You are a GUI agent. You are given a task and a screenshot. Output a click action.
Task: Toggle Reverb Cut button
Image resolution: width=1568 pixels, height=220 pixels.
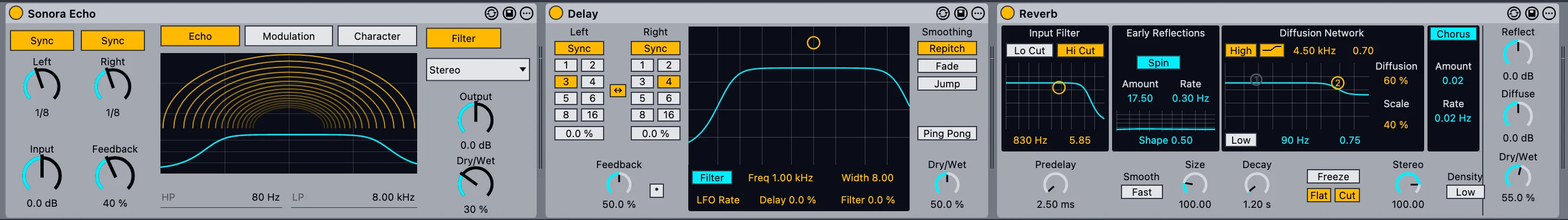1347,195
